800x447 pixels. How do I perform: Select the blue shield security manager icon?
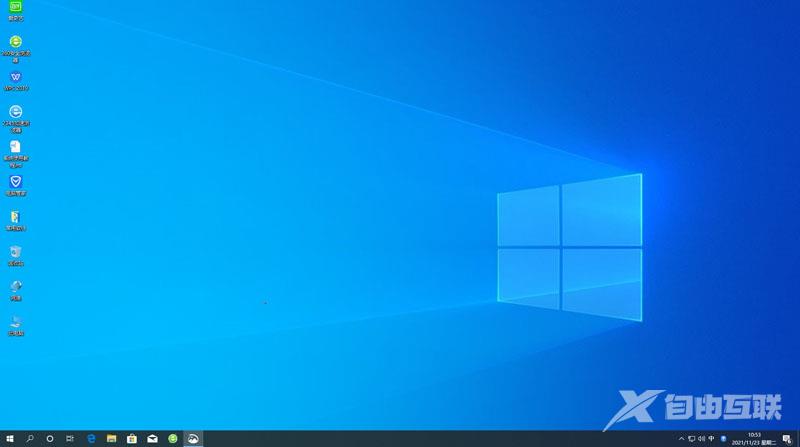tap(15, 182)
